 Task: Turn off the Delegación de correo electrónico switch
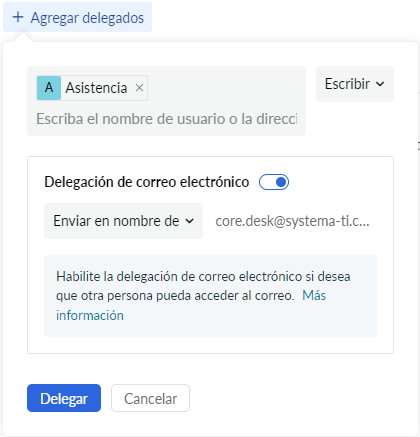274,182
